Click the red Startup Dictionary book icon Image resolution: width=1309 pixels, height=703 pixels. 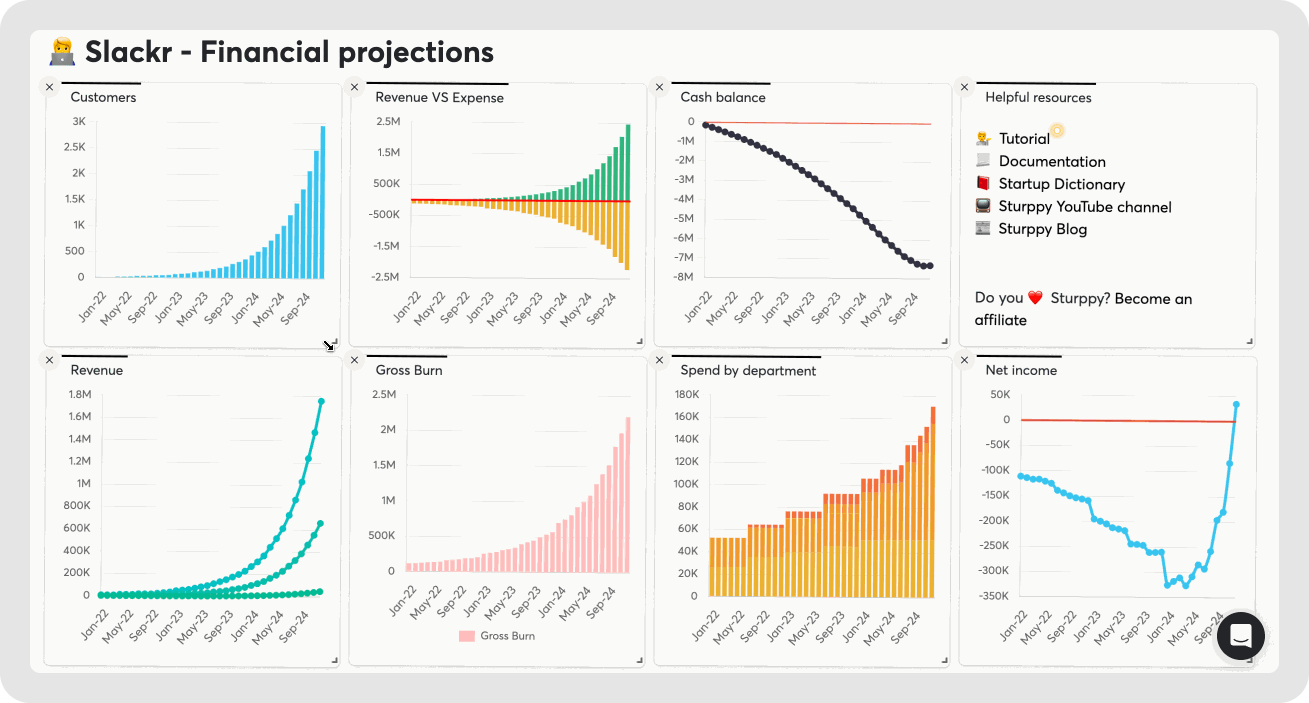click(984, 183)
